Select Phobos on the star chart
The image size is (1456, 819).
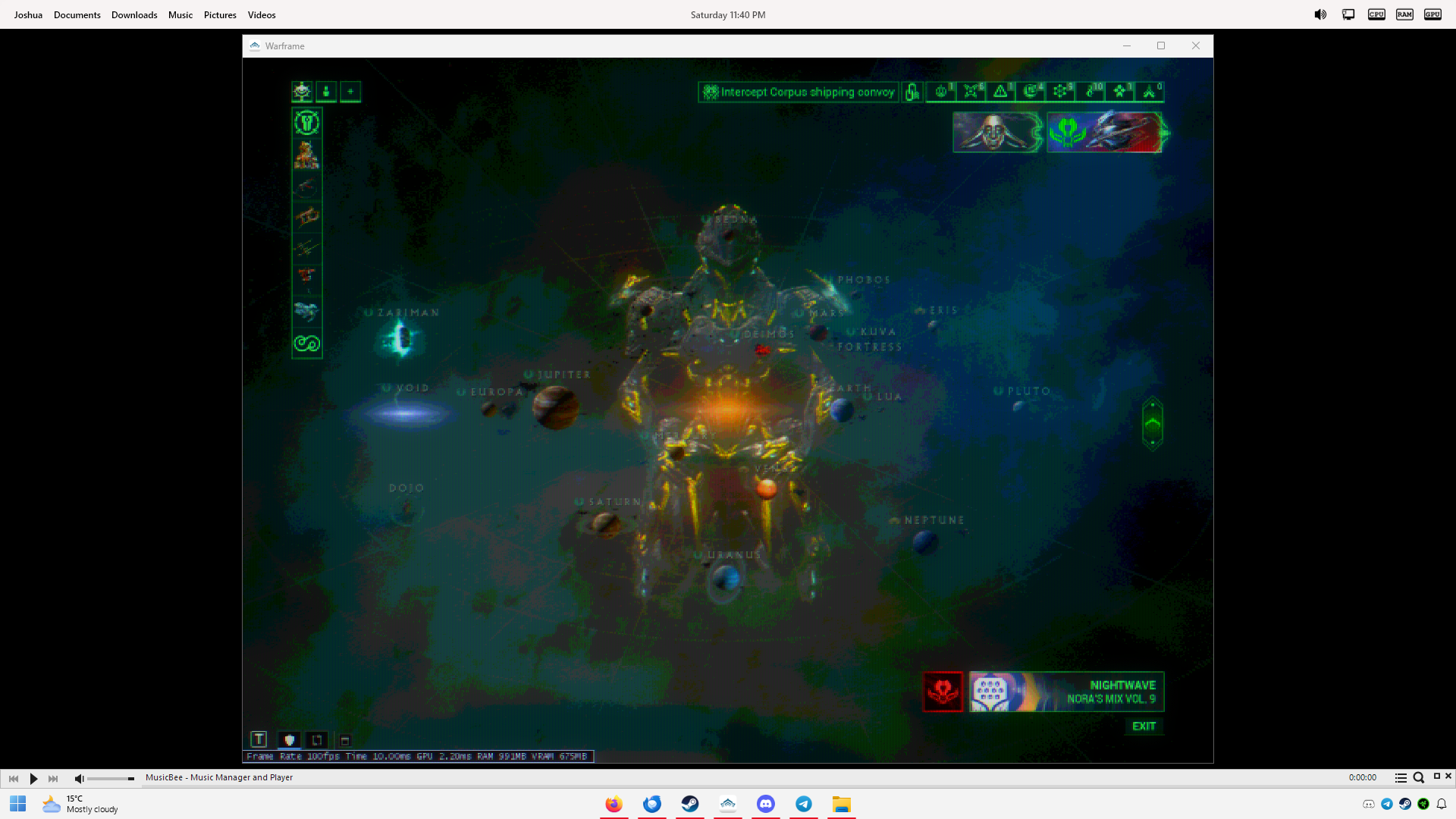click(864, 280)
